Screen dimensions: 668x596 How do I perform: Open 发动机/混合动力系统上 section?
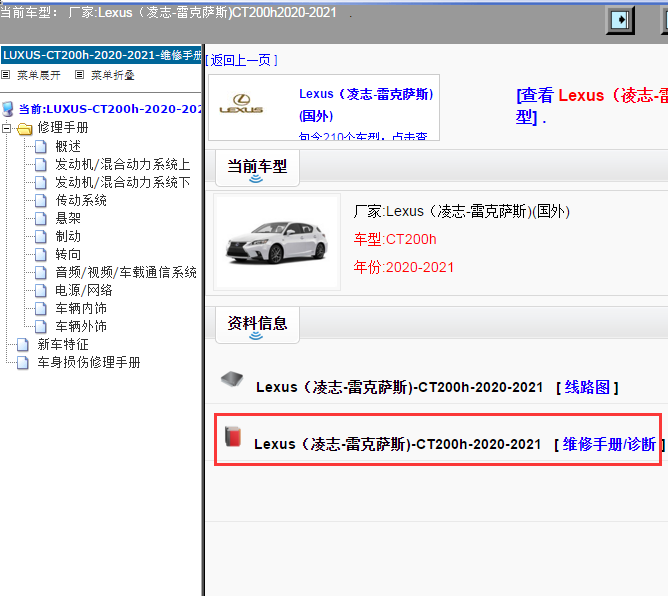point(123,164)
